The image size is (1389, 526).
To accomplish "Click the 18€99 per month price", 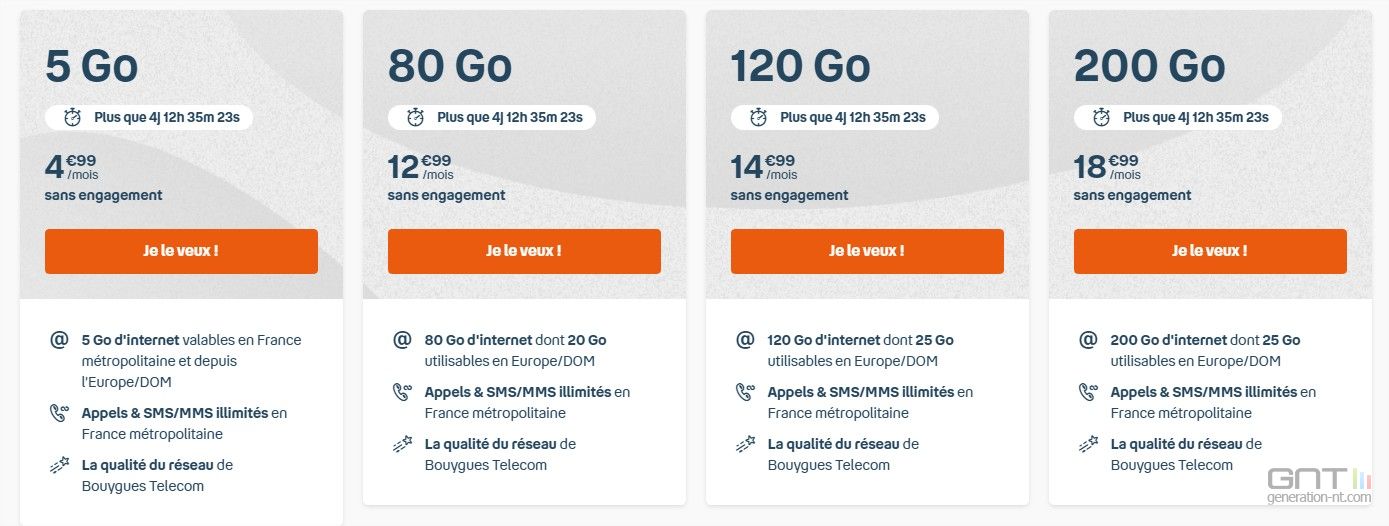I will pyautogui.click(x=1107, y=166).
